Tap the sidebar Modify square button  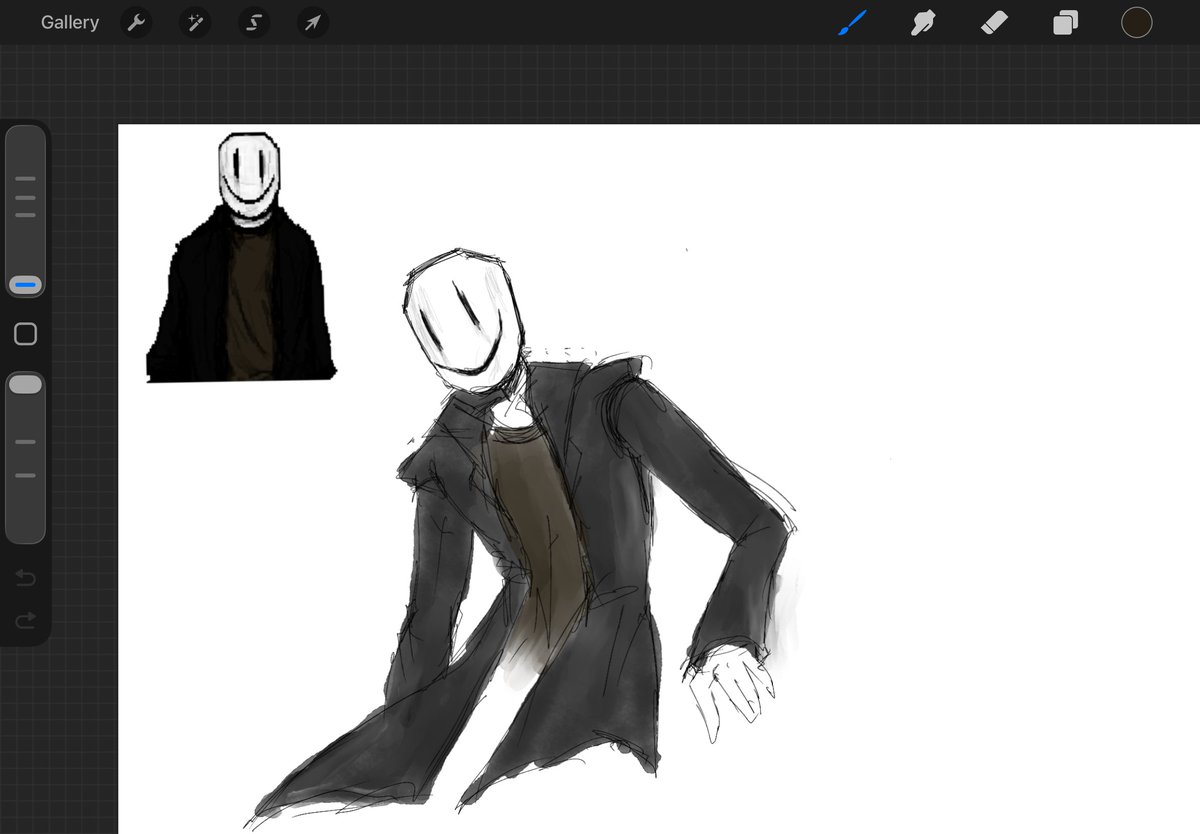26,334
